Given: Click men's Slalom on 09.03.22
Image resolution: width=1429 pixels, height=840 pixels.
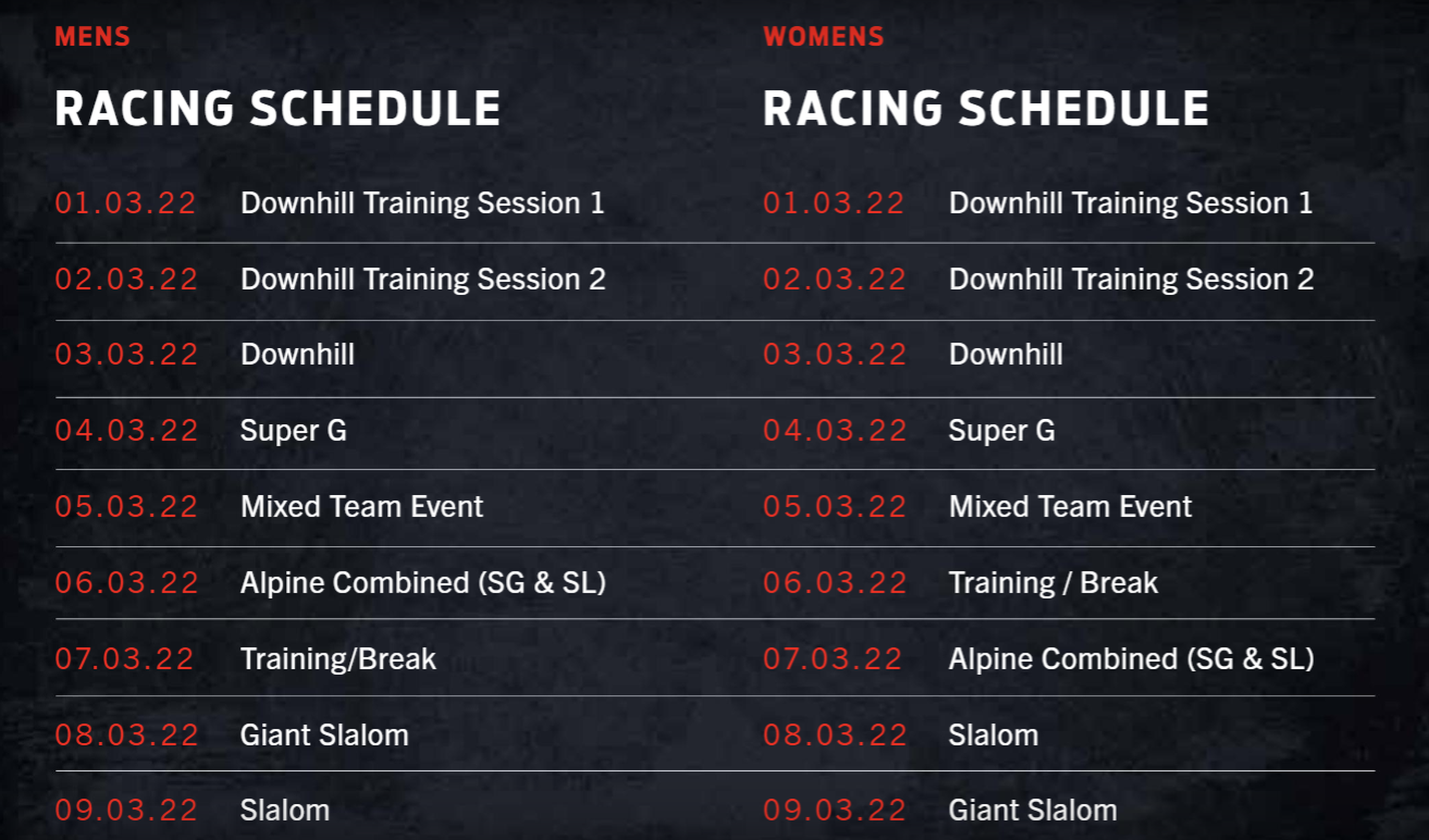Looking at the screenshot, I should (x=285, y=810).
